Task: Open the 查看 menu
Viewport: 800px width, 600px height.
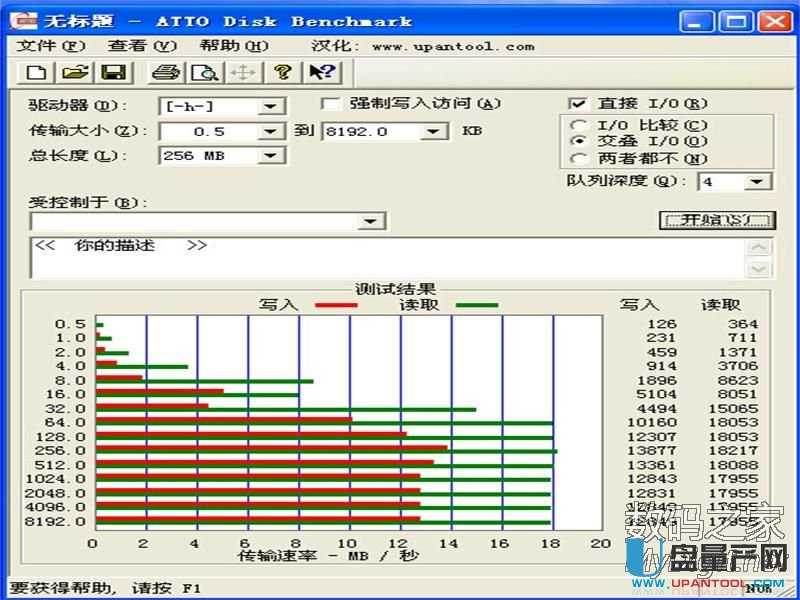Action: coord(142,46)
